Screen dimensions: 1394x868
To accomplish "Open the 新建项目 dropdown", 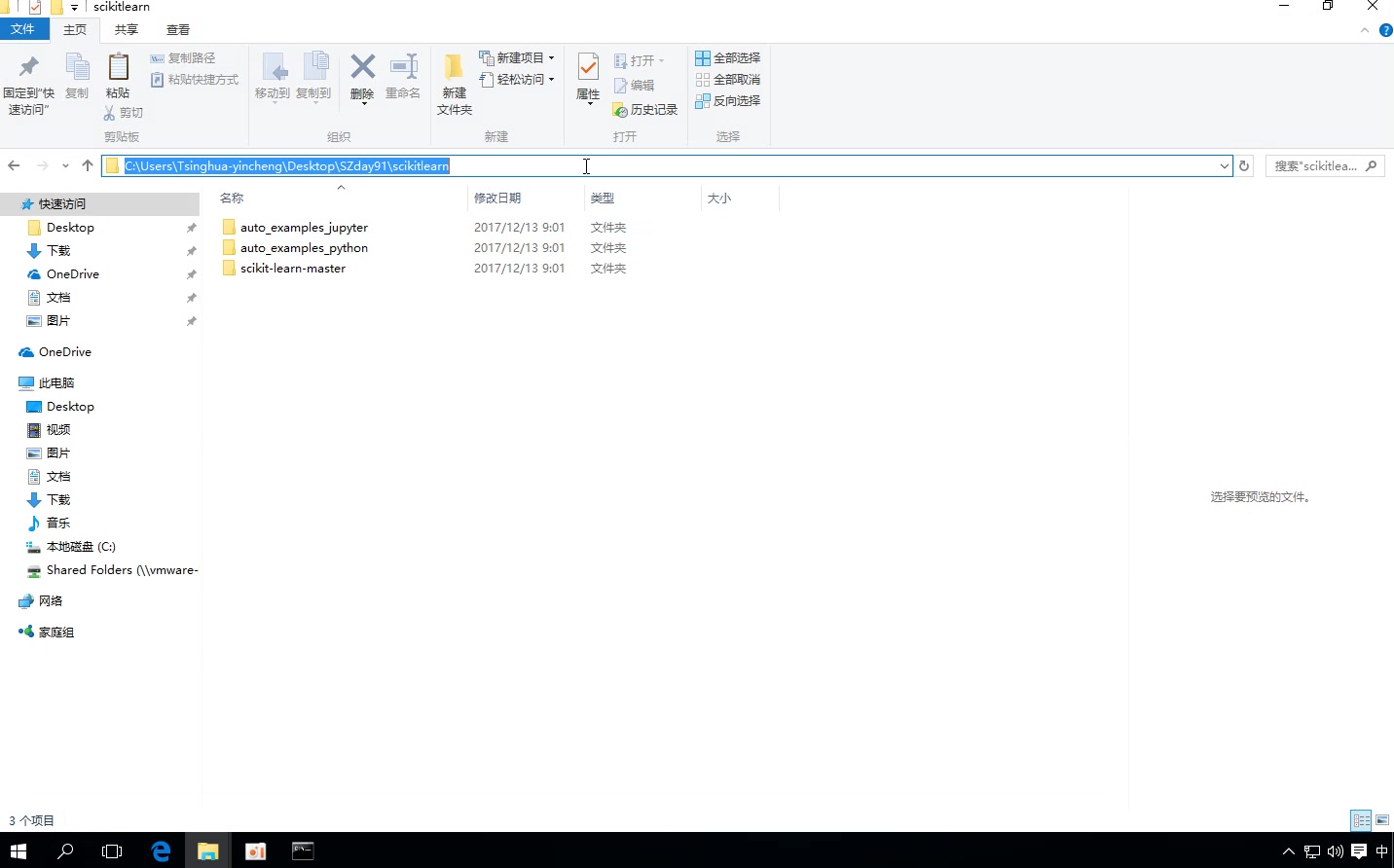I will point(517,58).
